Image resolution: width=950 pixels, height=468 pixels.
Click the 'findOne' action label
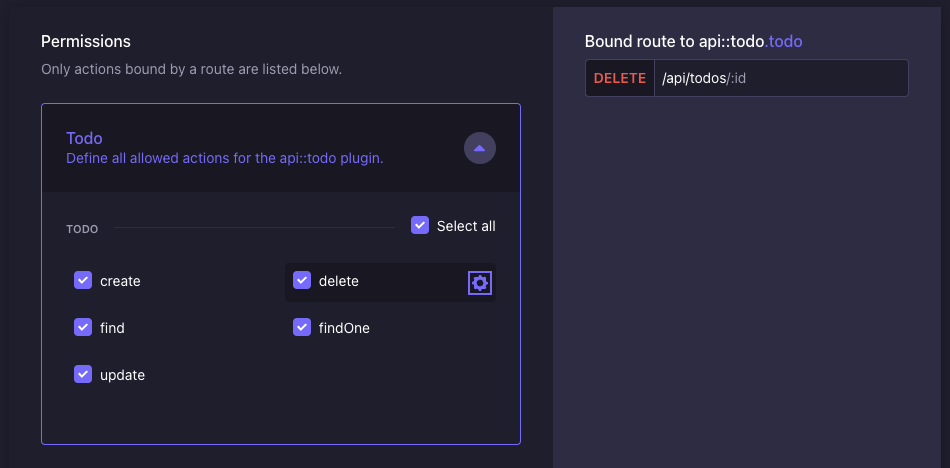[x=344, y=328]
